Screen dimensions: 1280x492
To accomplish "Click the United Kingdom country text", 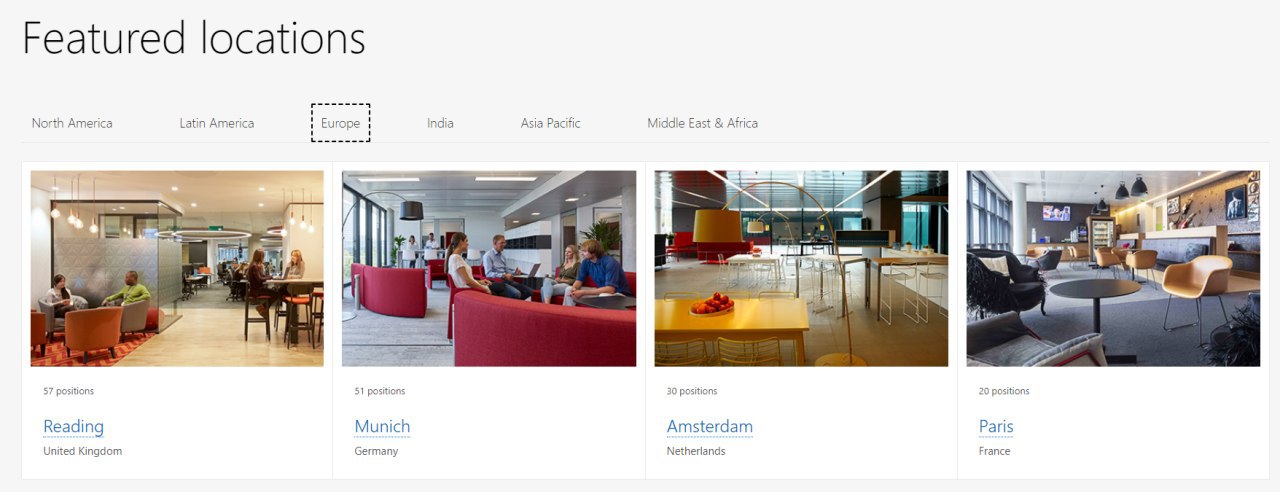I will click(x=82, y=451).
